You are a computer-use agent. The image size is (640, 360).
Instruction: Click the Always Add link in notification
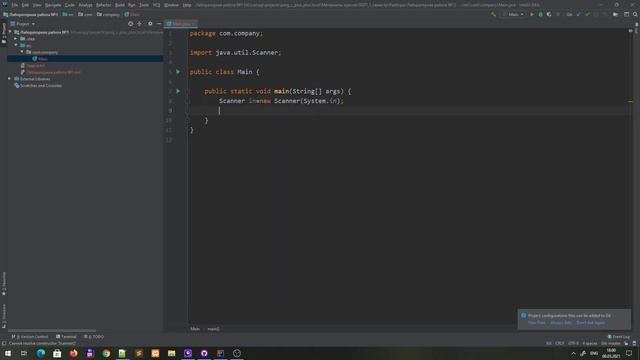[x=561, y=323]
